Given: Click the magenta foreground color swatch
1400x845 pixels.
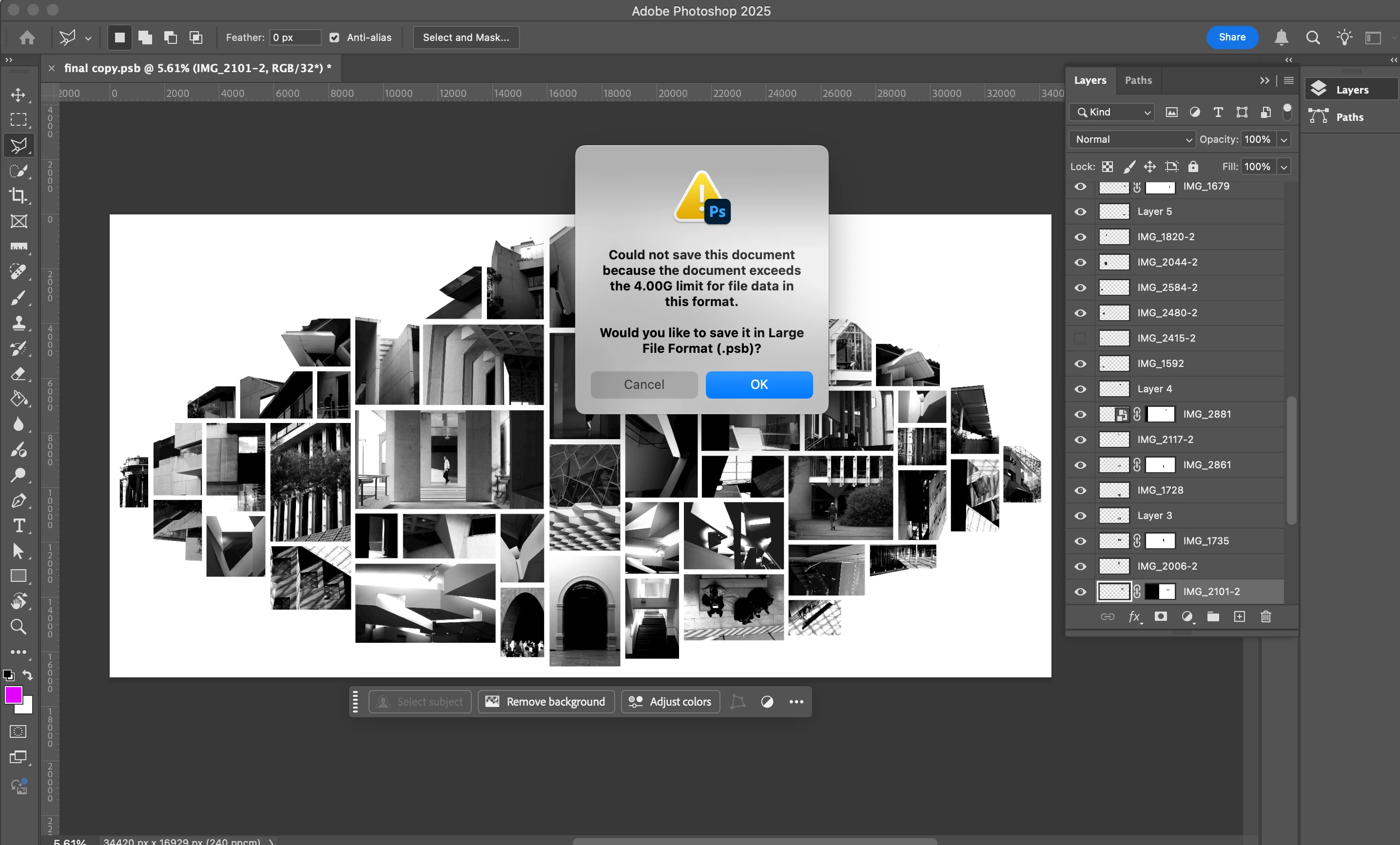Looking at the screenshot, I should pos(13,694).
